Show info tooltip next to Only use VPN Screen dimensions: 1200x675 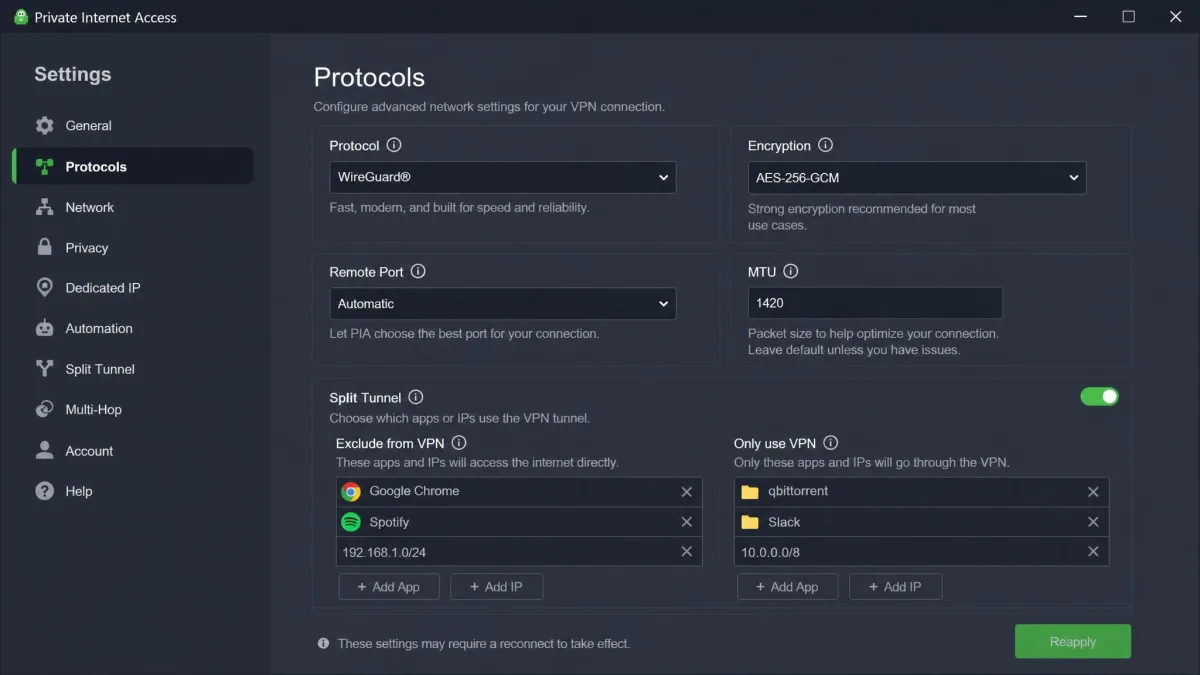tap(831, 442)
